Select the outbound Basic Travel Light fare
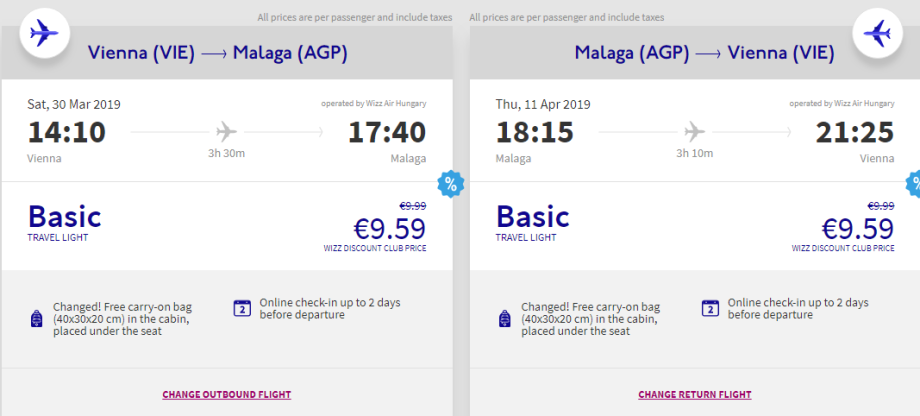Viewport: 920px width, 416px height. pos(65,221)
